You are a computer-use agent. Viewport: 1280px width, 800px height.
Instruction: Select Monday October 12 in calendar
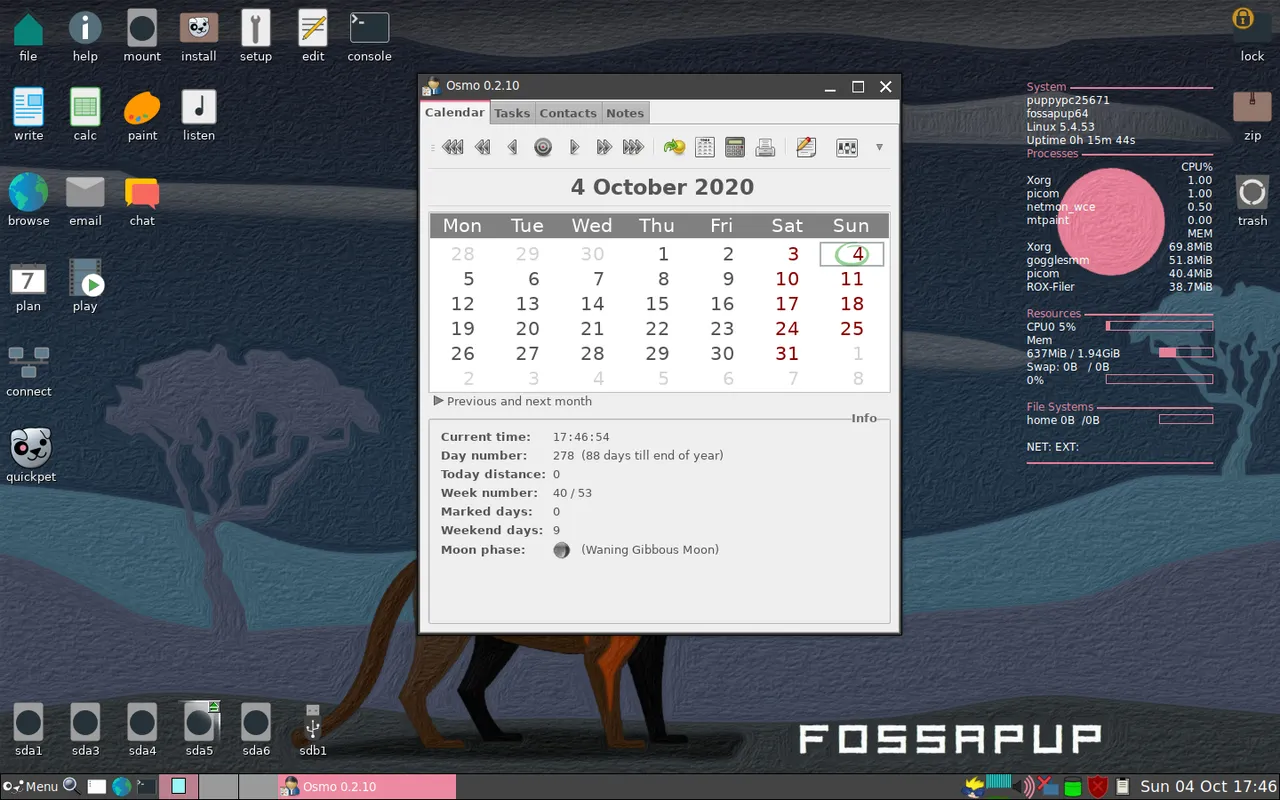[x=462, y=304]
